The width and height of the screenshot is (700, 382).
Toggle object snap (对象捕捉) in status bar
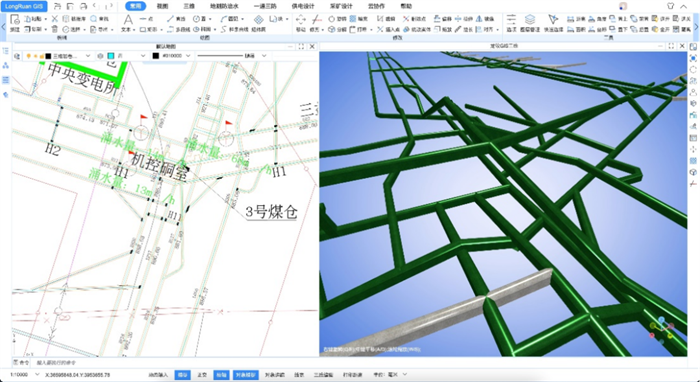coord(246,375)
